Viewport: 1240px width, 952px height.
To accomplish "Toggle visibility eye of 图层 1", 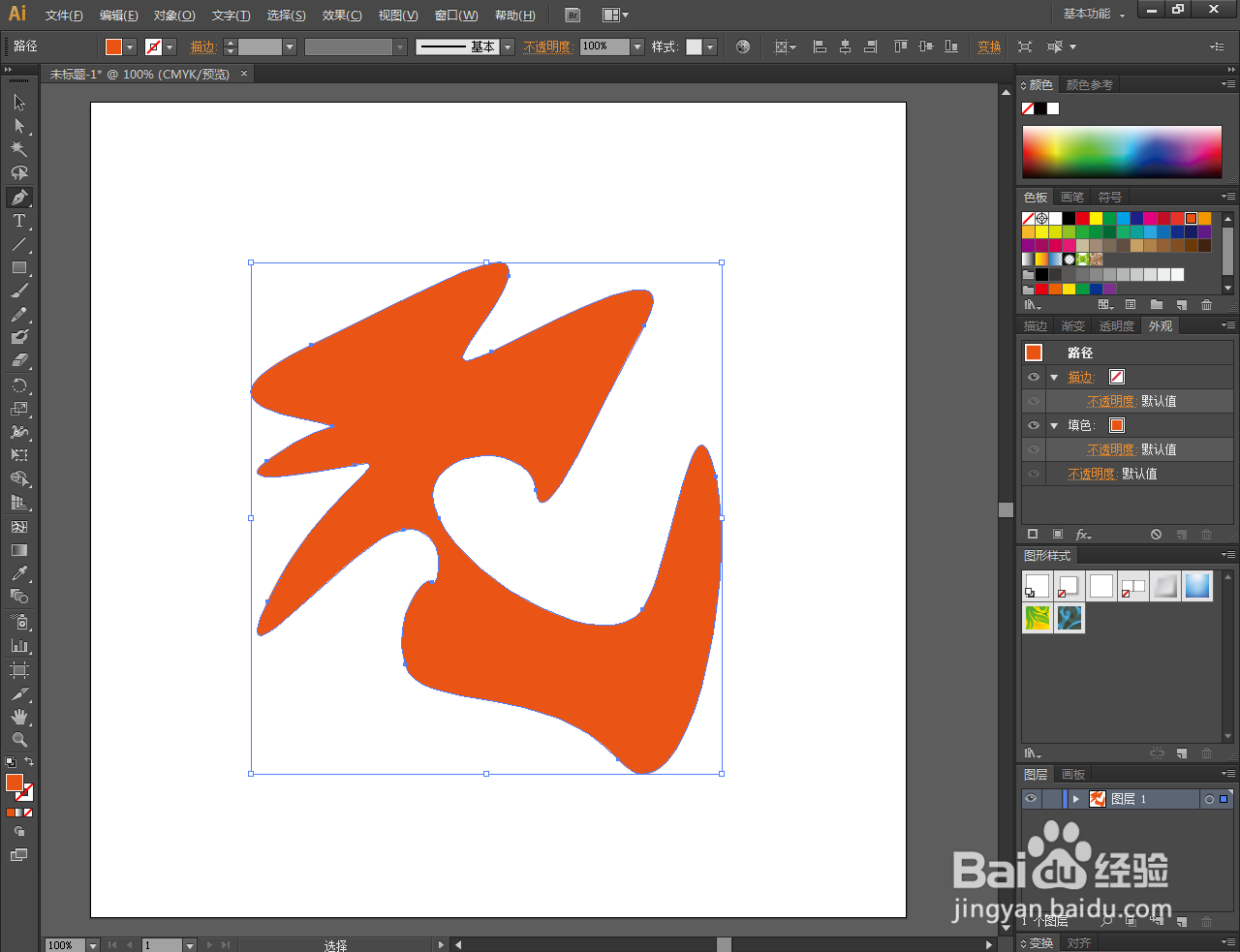I will pyautogui.click(x=1031, y=799).
